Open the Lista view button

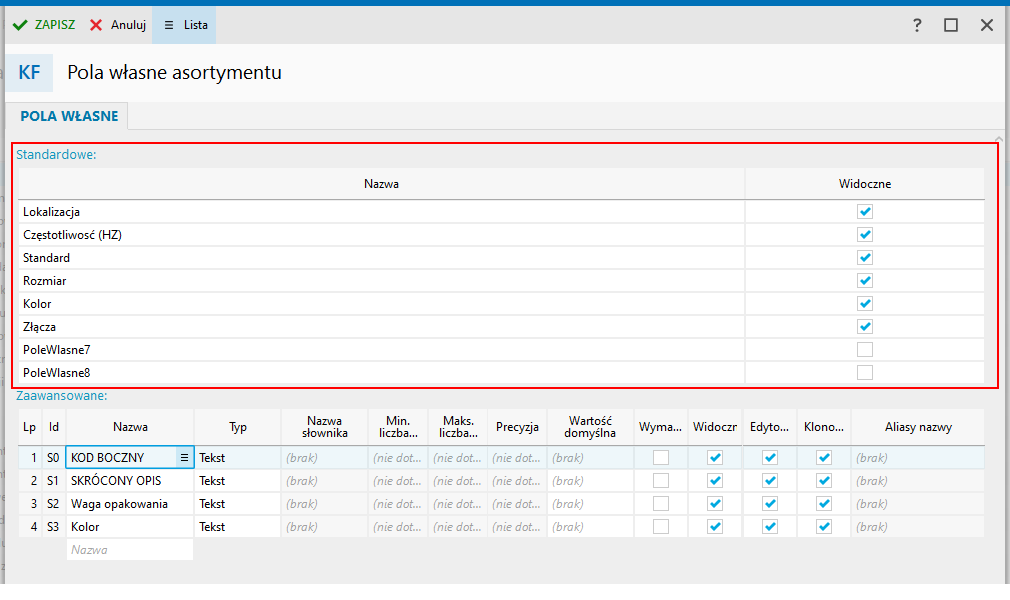pyautogui.click(x=185, y=25)
